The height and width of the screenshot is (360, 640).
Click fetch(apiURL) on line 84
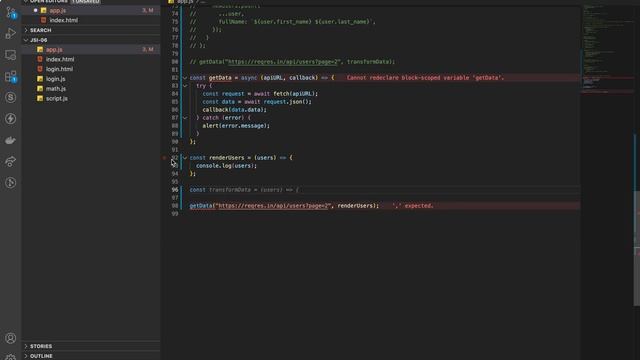[x=295, y=94]
